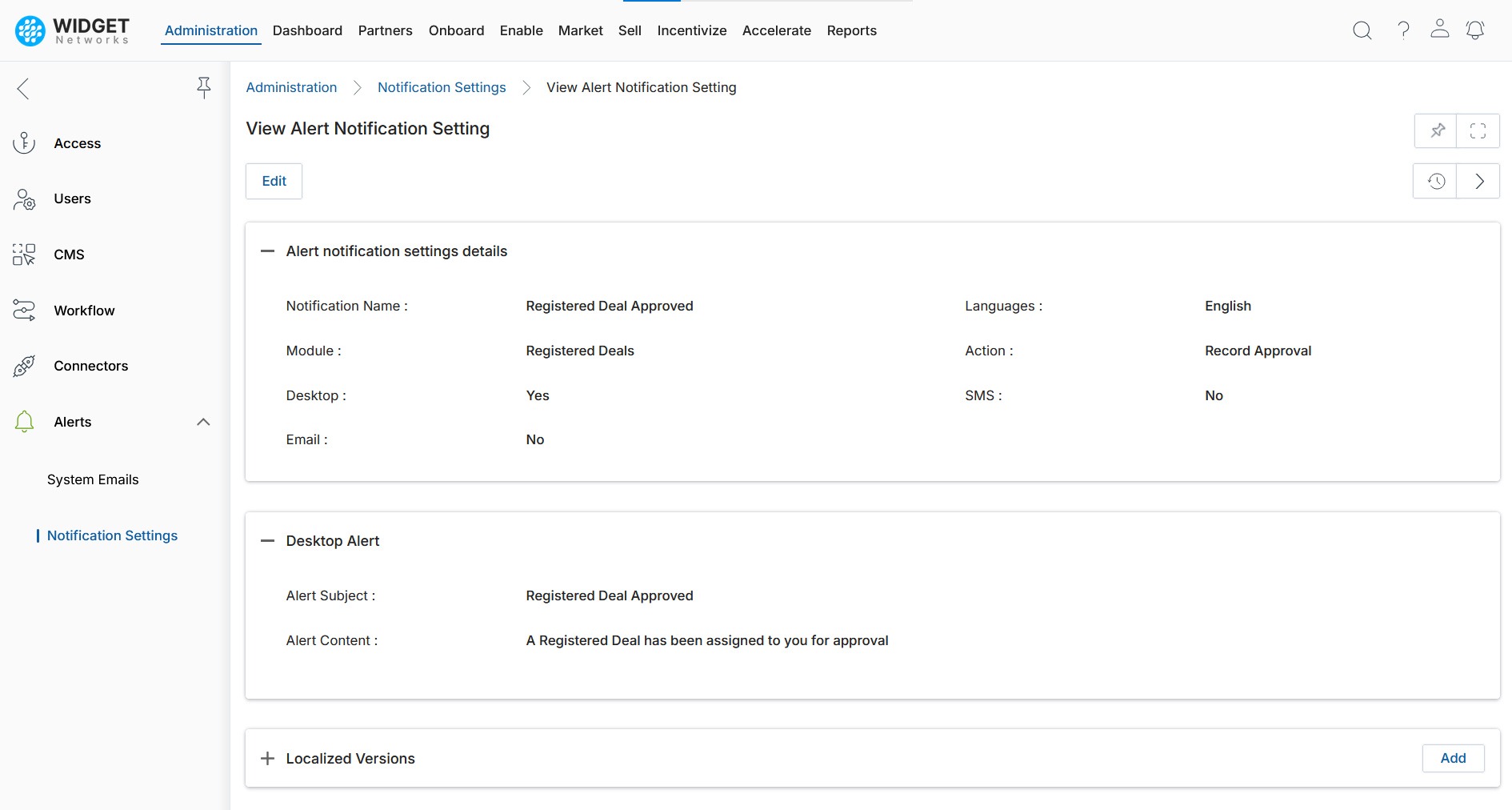This screenshot has height=810, width=1512.
Task: Open the Onboard menu item
Action: point(457,30)
